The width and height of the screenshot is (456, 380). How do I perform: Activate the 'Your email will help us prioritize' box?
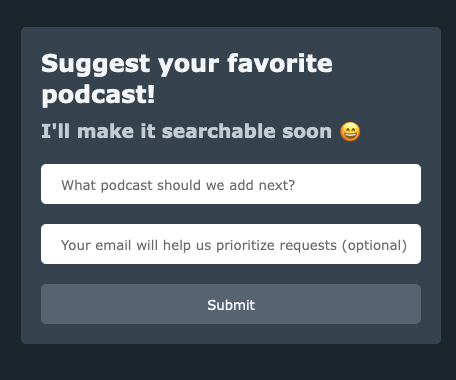[x=231, y=244]
